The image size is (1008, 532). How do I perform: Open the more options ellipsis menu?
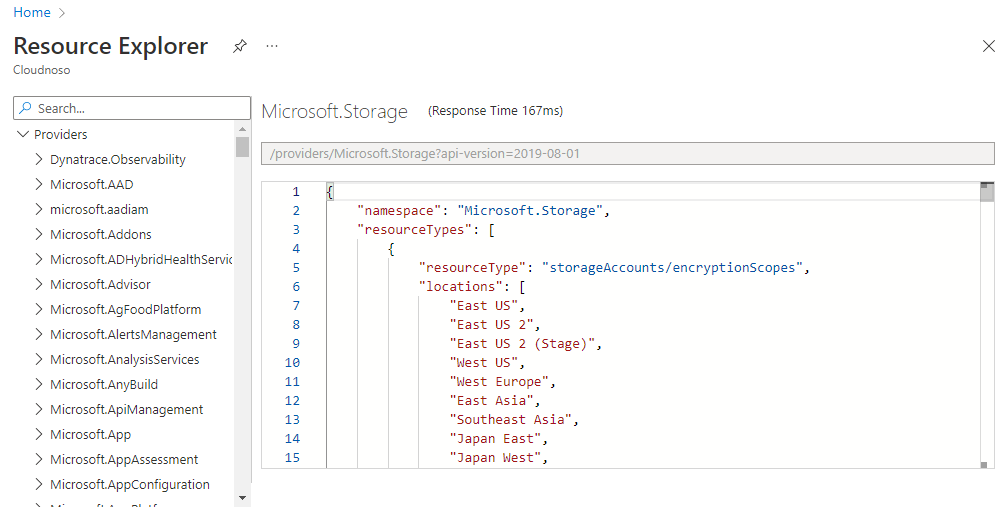click(272, 46)
